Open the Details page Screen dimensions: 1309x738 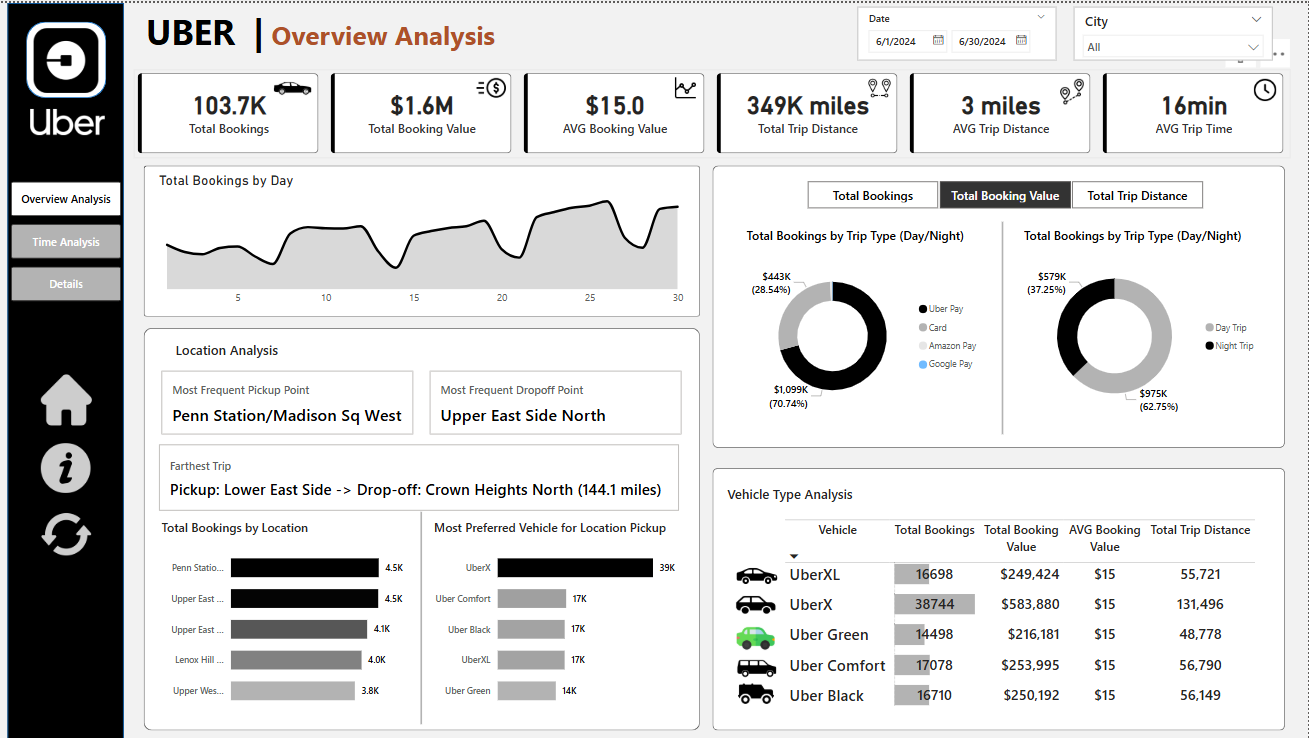[x=64, y=283]
